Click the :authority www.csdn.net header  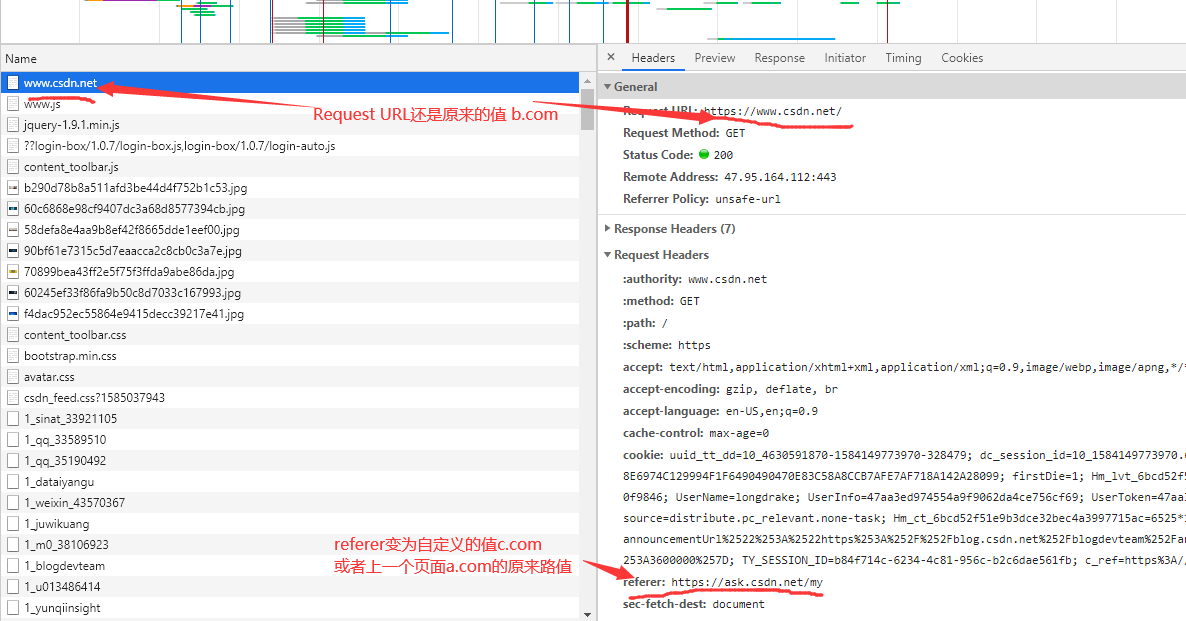pyautogui.click(x=694, y=279)
